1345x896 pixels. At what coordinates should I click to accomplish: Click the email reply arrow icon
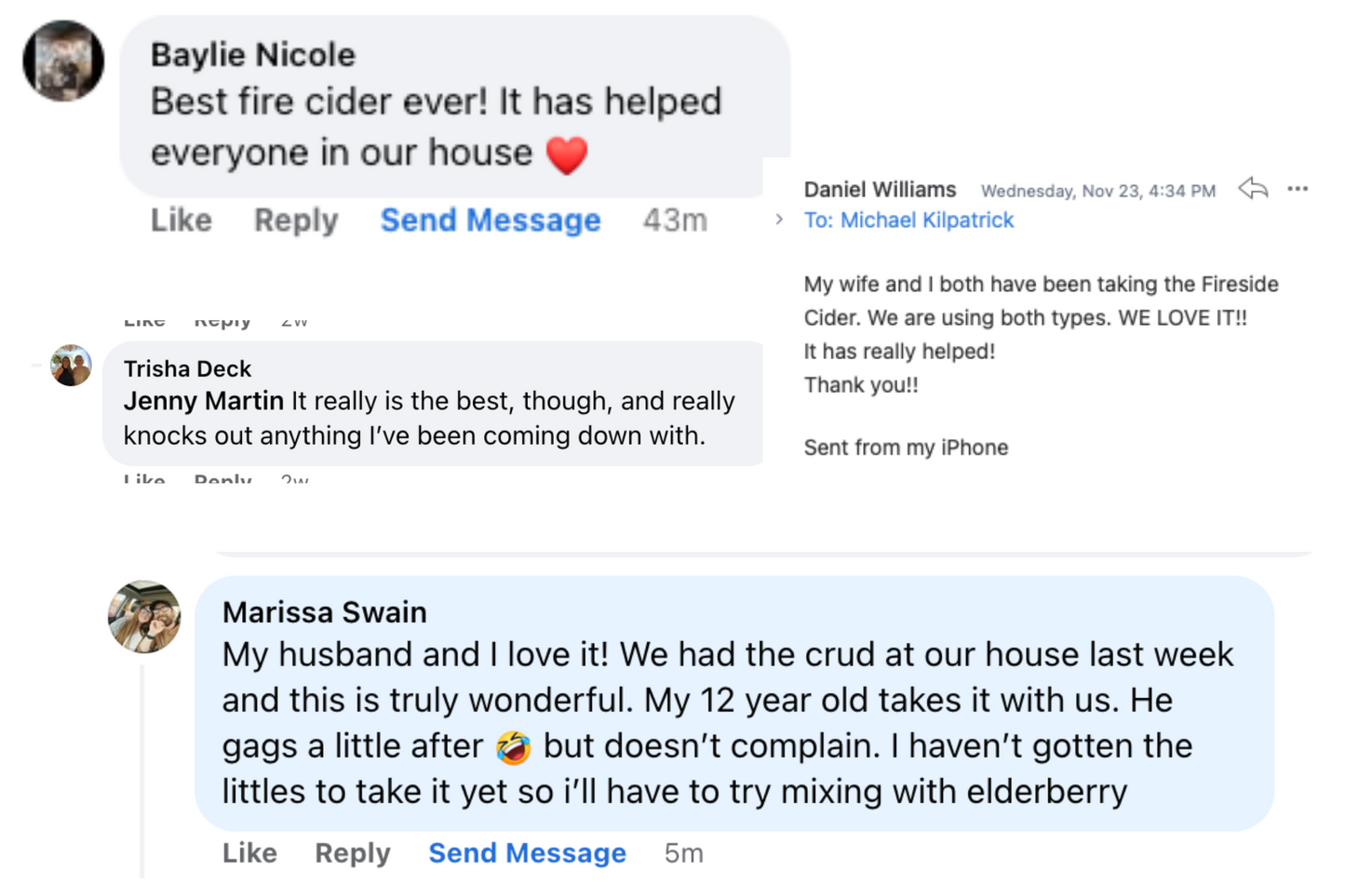(1253, 189)
